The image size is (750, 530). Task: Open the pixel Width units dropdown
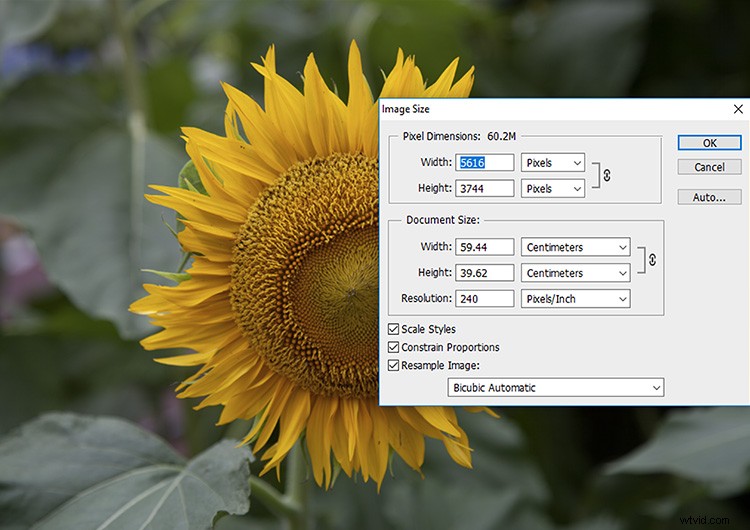[552, 163]
